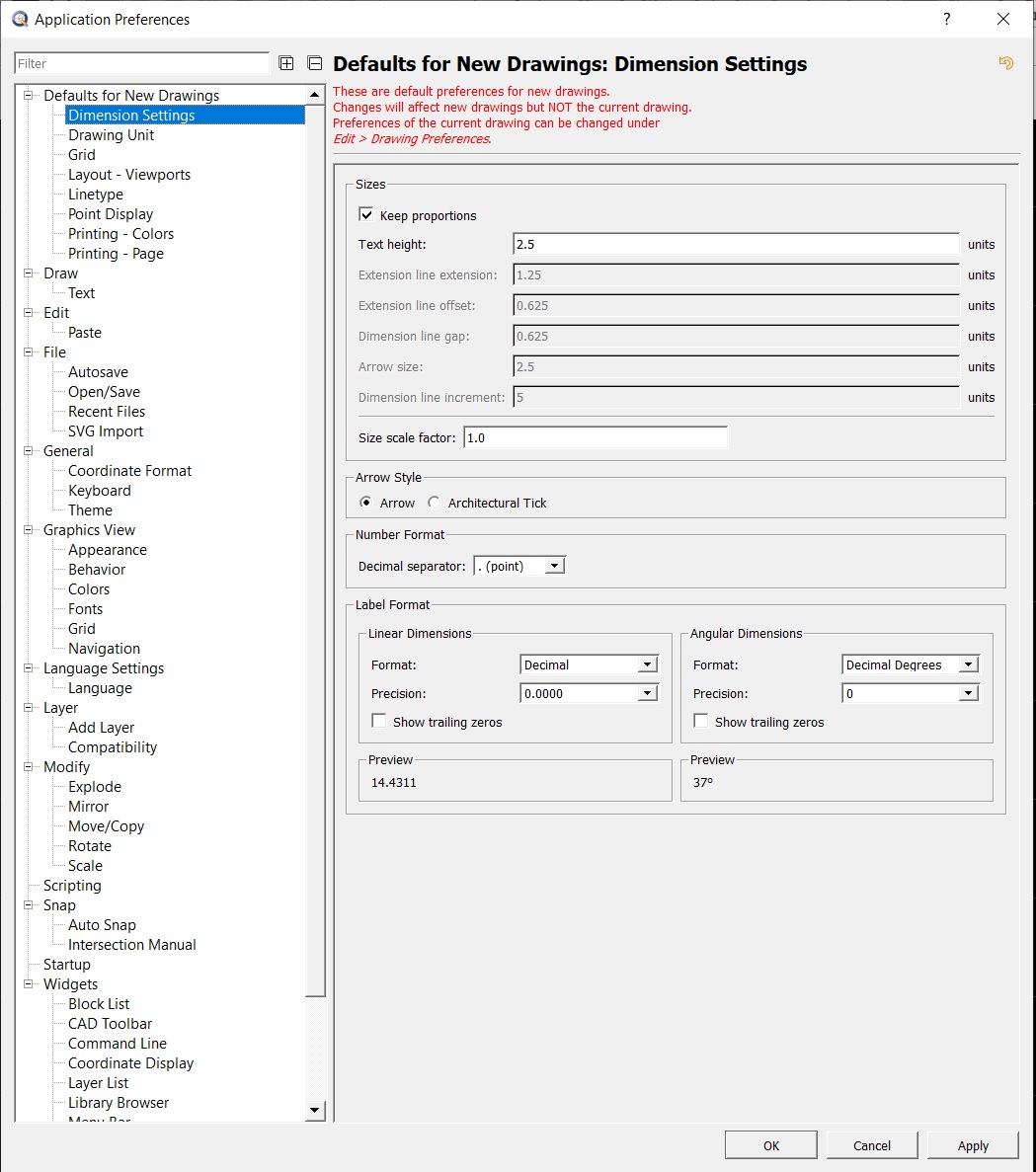Open Angular Dimensions Format dropdown
Image resolution: width=1036 pixels, height=1172 pixels.
(x=911, y=664)
